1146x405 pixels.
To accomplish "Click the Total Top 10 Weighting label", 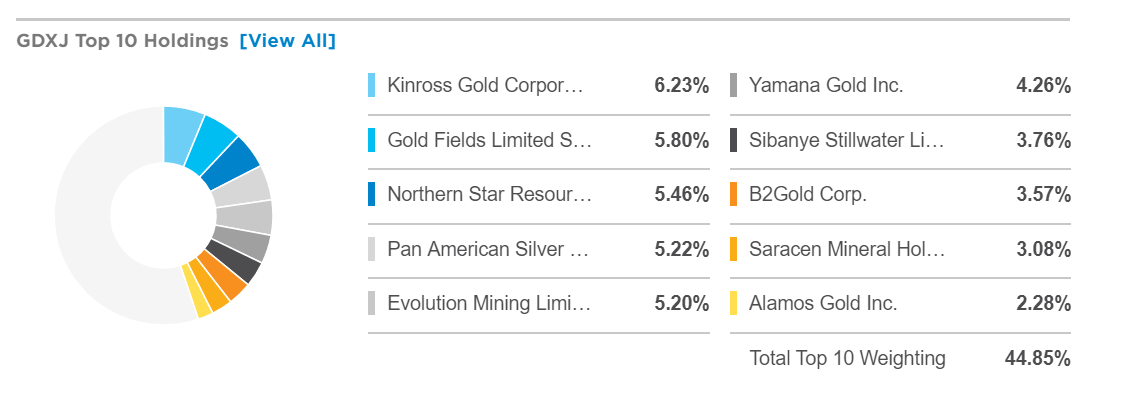I will pyautogui.click(x=847, y=358).
